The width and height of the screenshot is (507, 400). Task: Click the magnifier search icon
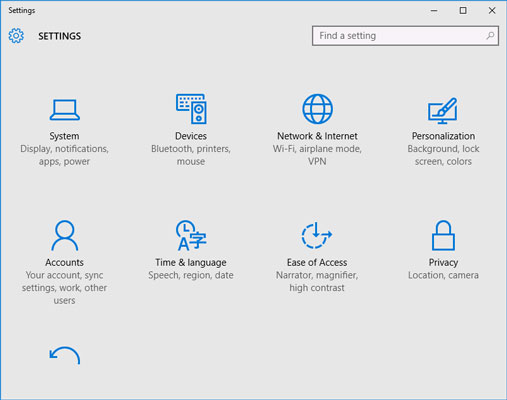coord(490,35)
